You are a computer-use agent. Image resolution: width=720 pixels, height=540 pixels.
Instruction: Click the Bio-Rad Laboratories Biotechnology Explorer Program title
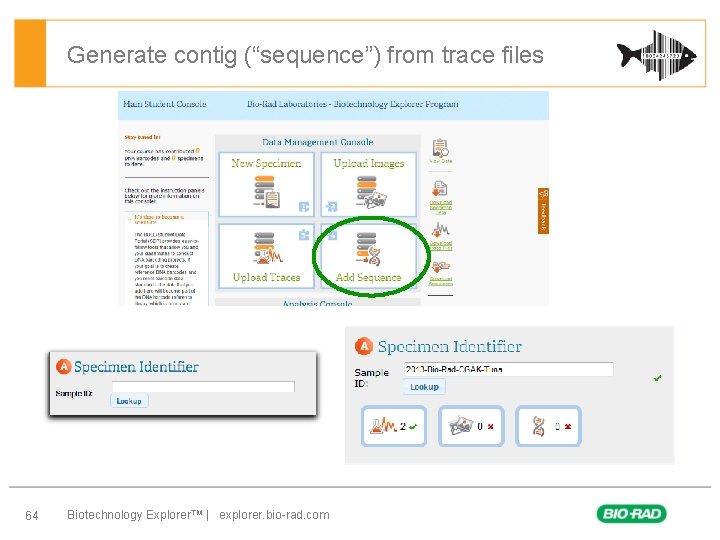pyautogui.click(x=353, y=104)
